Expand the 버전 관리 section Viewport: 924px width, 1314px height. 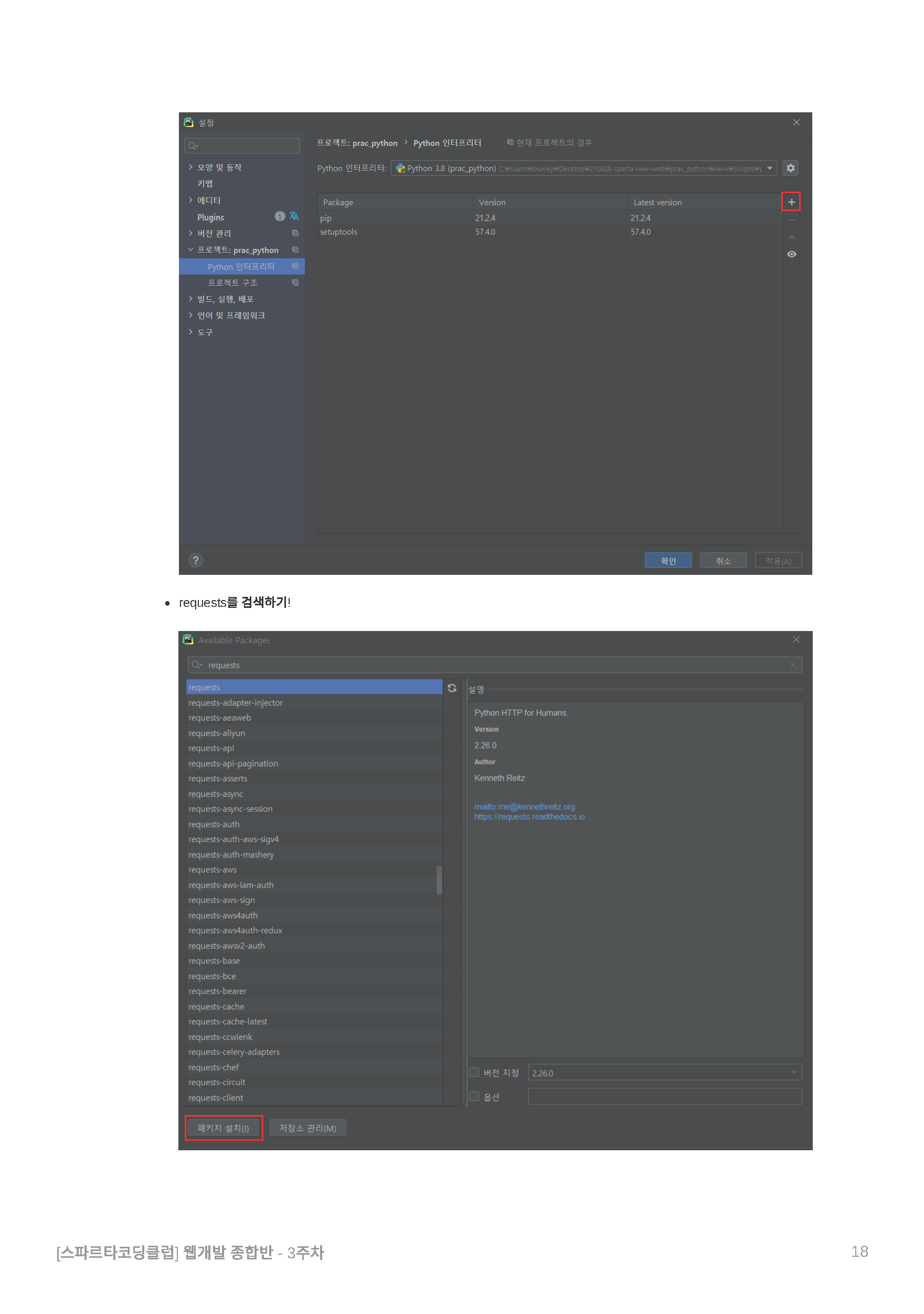(x=190, y=233)
